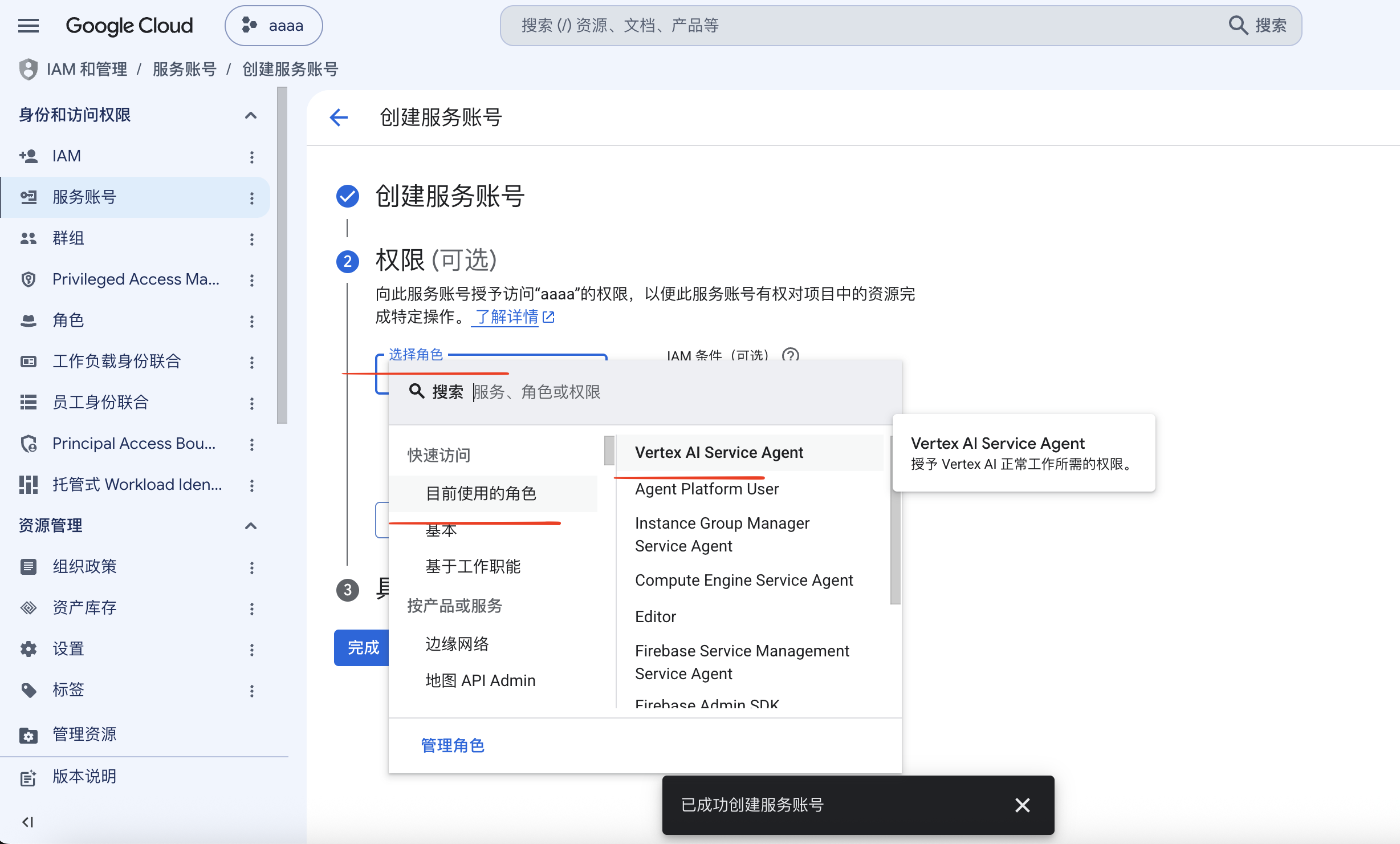Open 群组 in the sidebar
This screenshot has width=1400, height=844.
[x=136, y=238]
